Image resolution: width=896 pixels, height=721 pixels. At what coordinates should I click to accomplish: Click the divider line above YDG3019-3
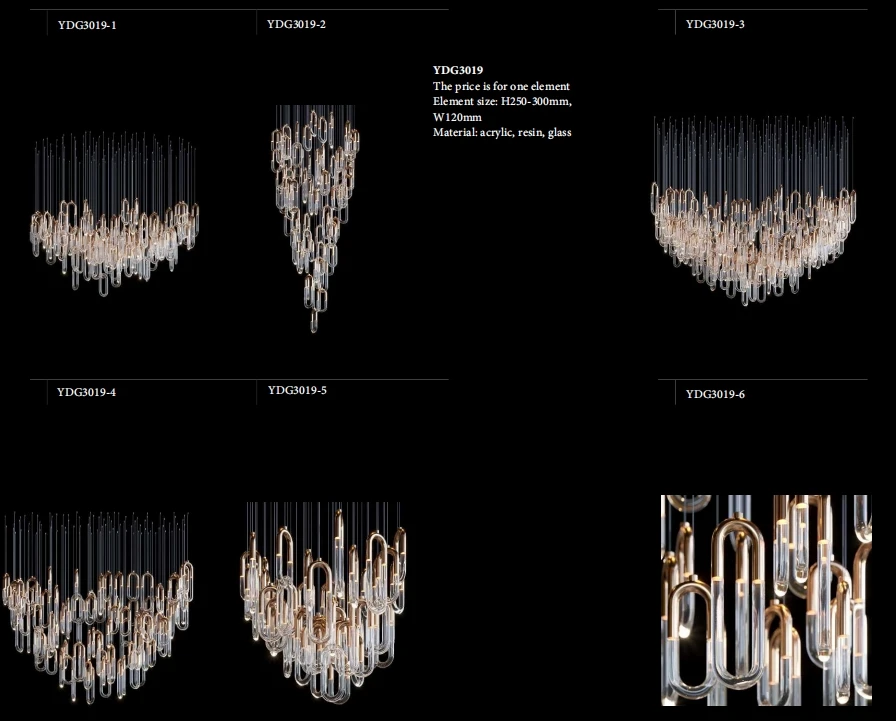762,10
